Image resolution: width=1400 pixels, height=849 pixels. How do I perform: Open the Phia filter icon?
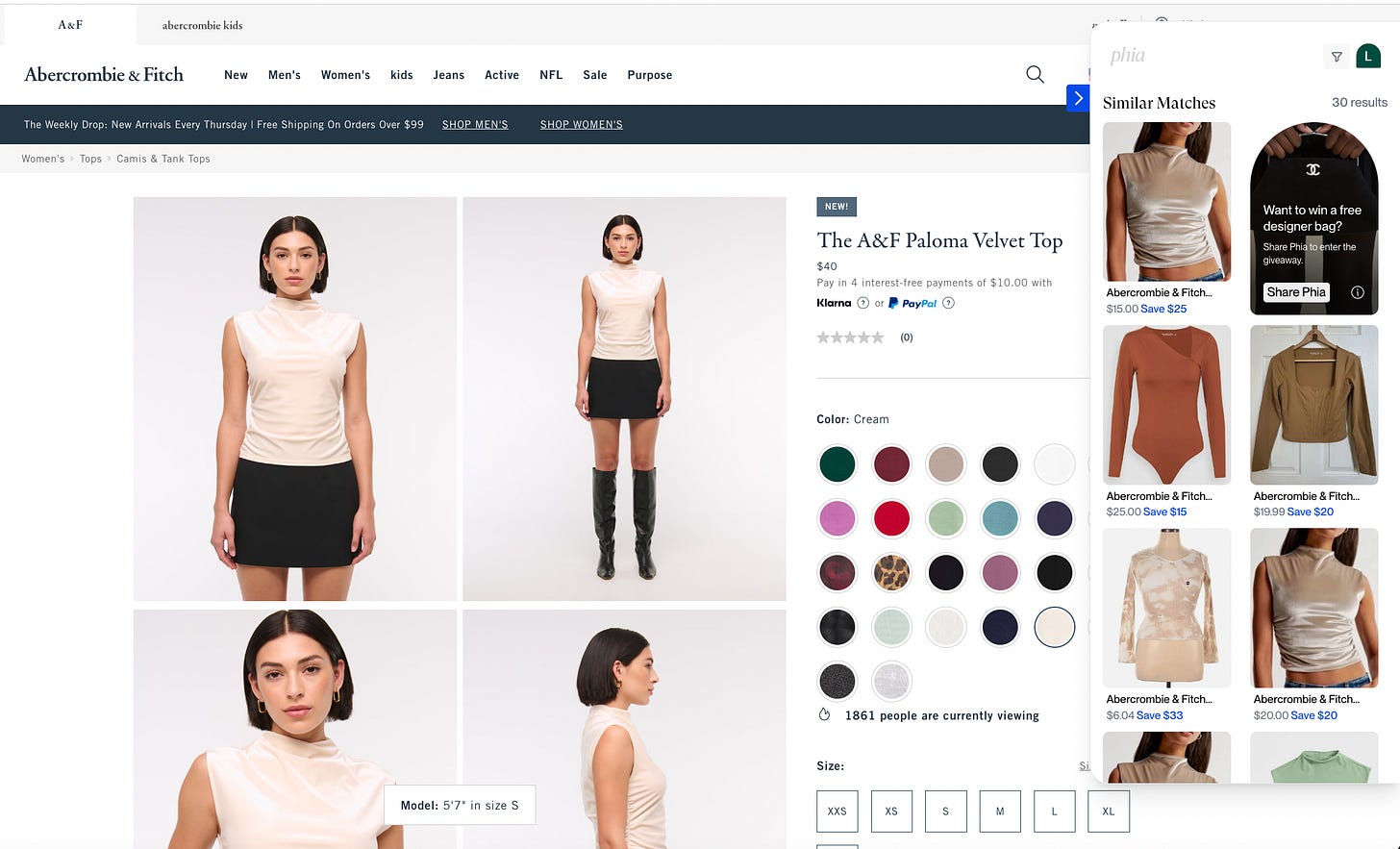click(1337, 57)
